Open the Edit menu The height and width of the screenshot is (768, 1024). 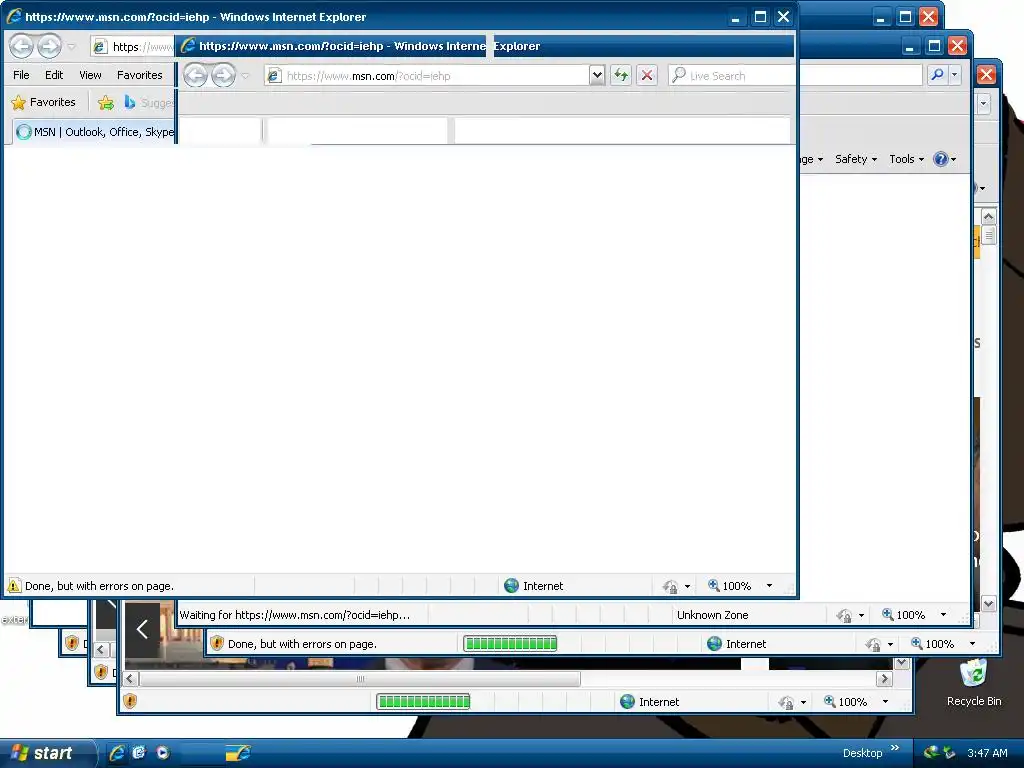(54, 75)
